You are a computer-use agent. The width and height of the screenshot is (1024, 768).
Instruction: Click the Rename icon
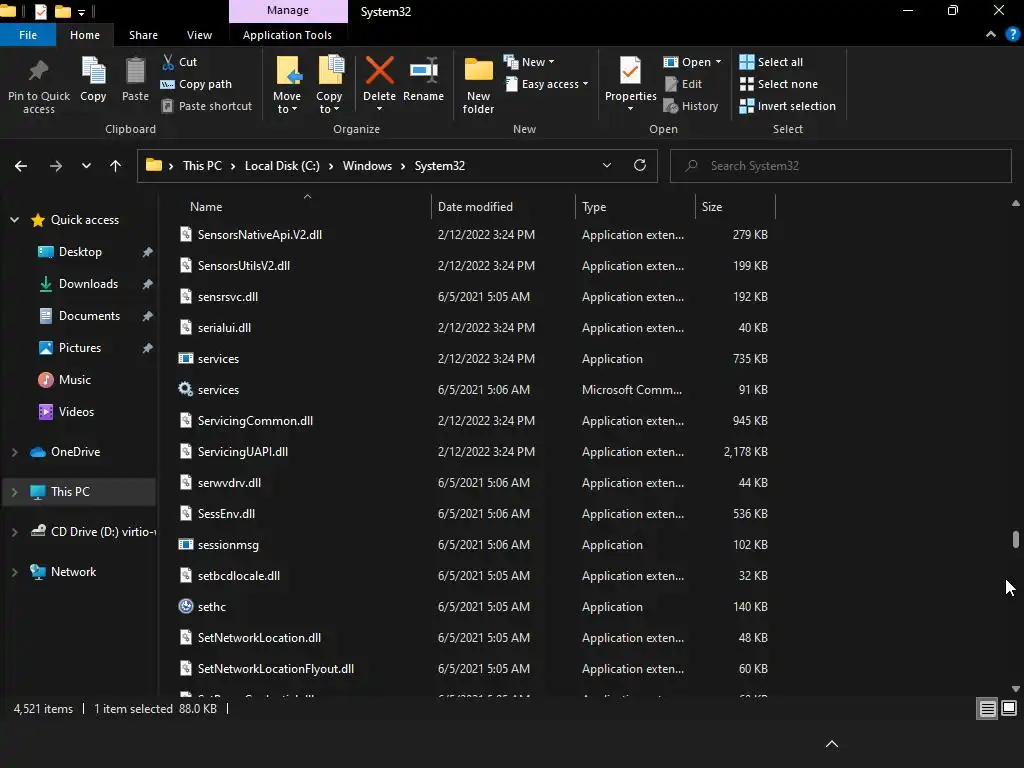tap(424, 71)
